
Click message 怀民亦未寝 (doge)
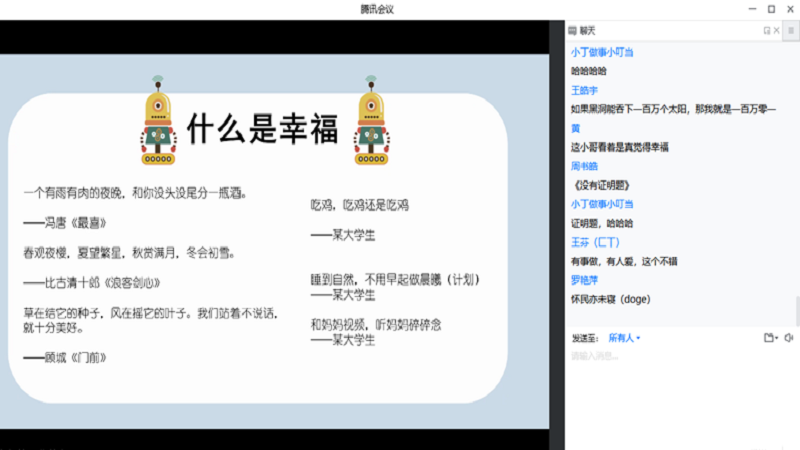611,299
